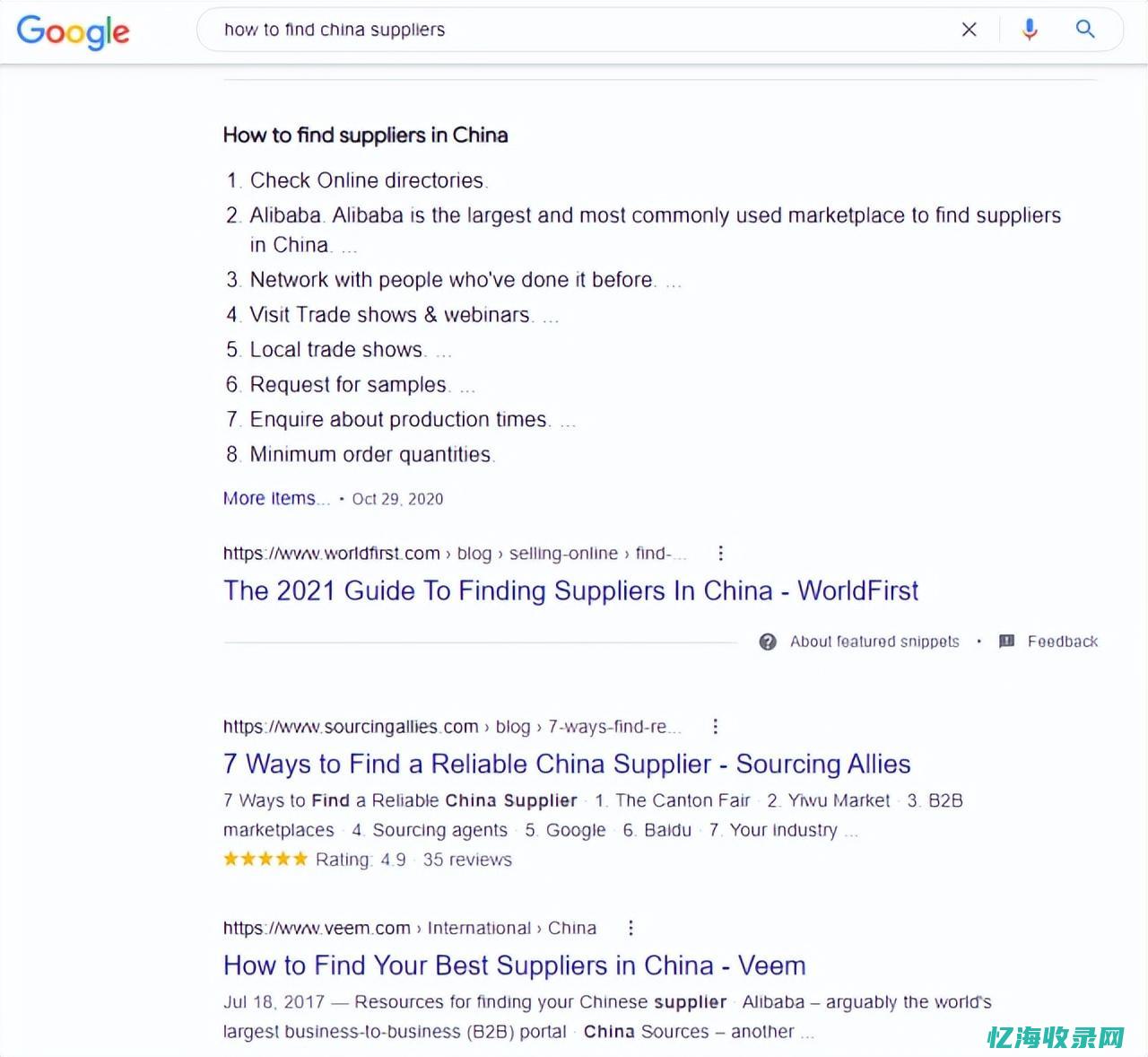This screenshot has width=1148, height=1057.
Task: Clear the search box with X icon
Action: [969, 30]
